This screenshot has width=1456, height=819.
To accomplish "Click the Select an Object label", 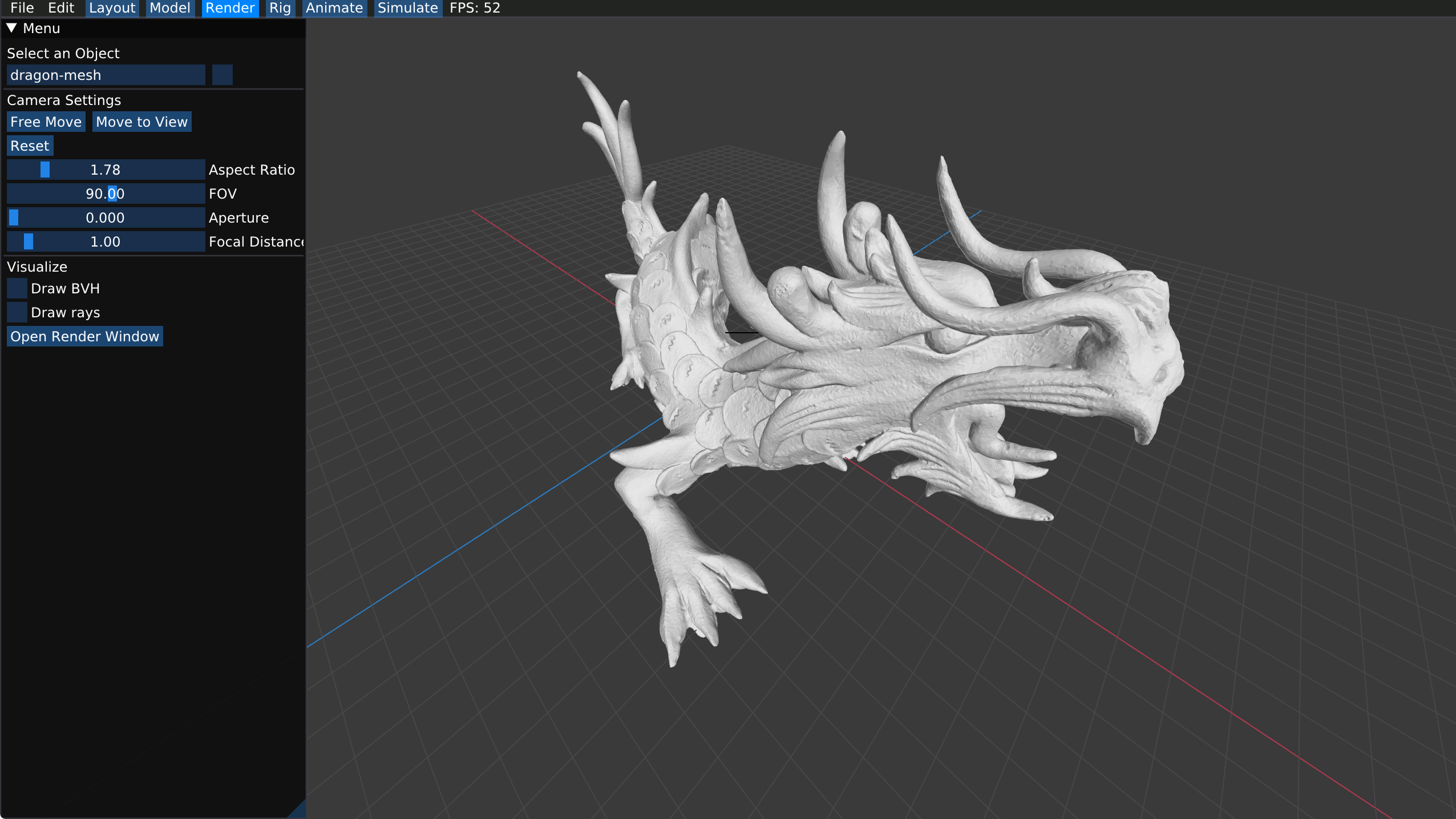I will pyautogui.click(x=63, y=53).
